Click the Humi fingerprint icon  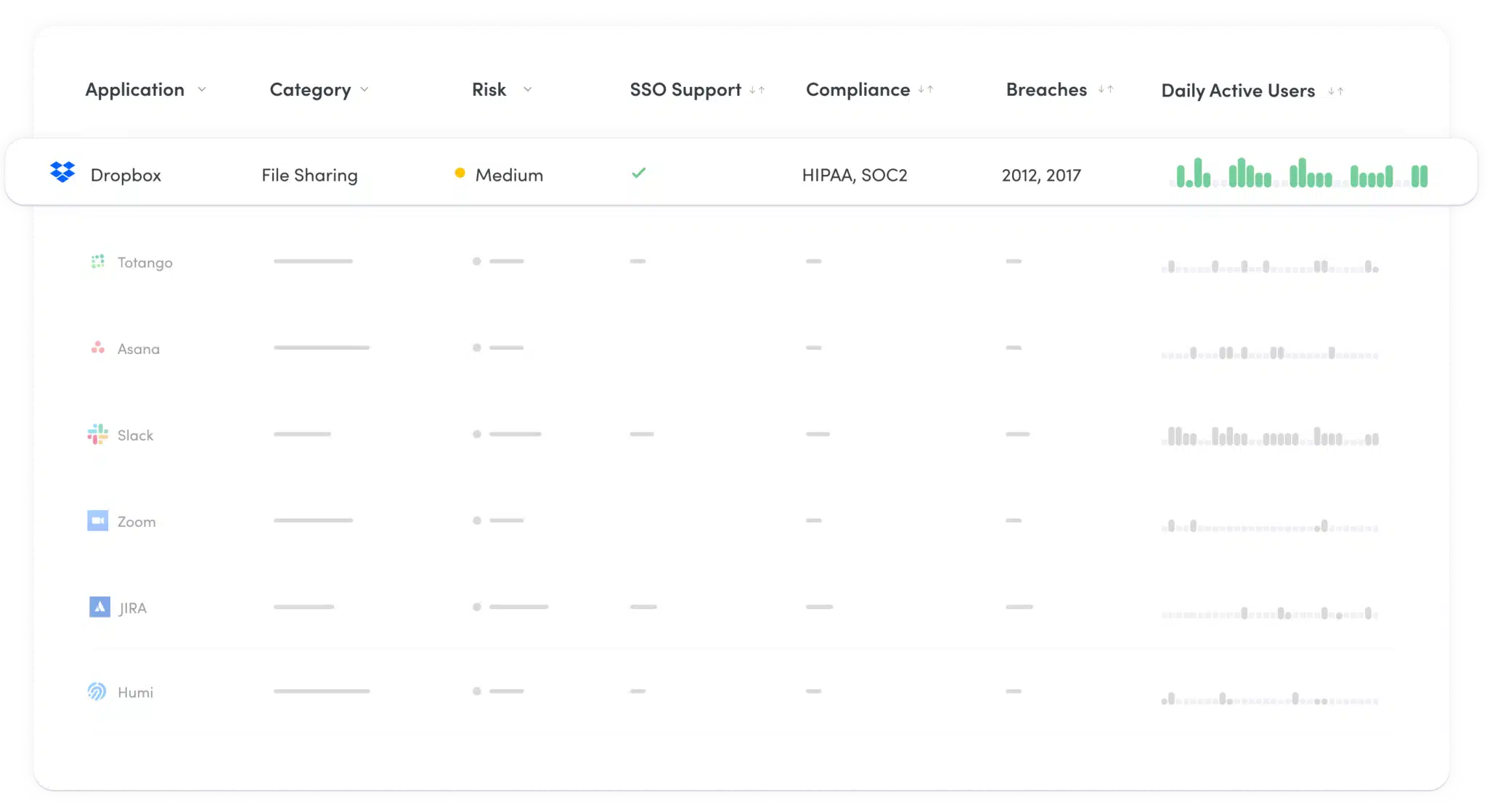pyautogui.click(x=97, y=692)
